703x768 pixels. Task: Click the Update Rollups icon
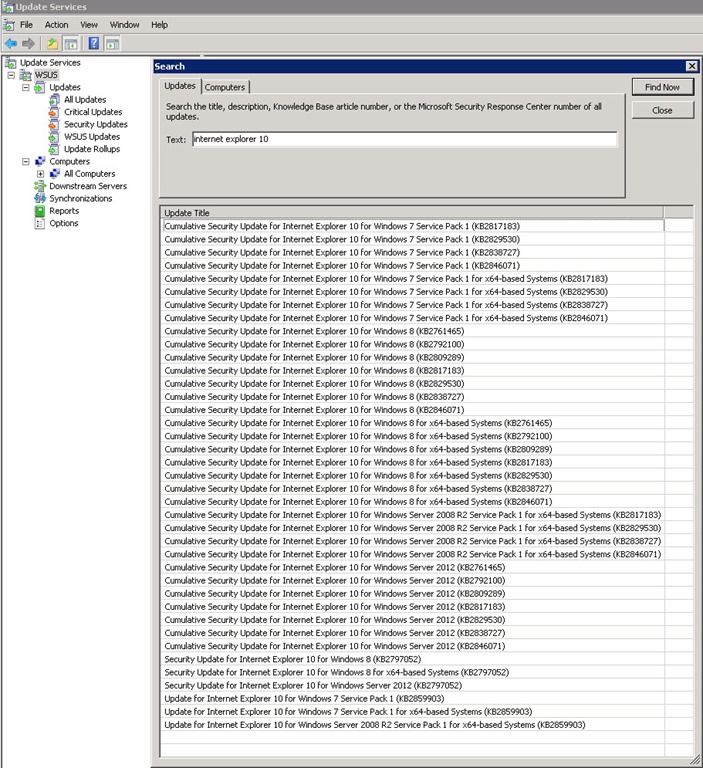pos(54,149)
